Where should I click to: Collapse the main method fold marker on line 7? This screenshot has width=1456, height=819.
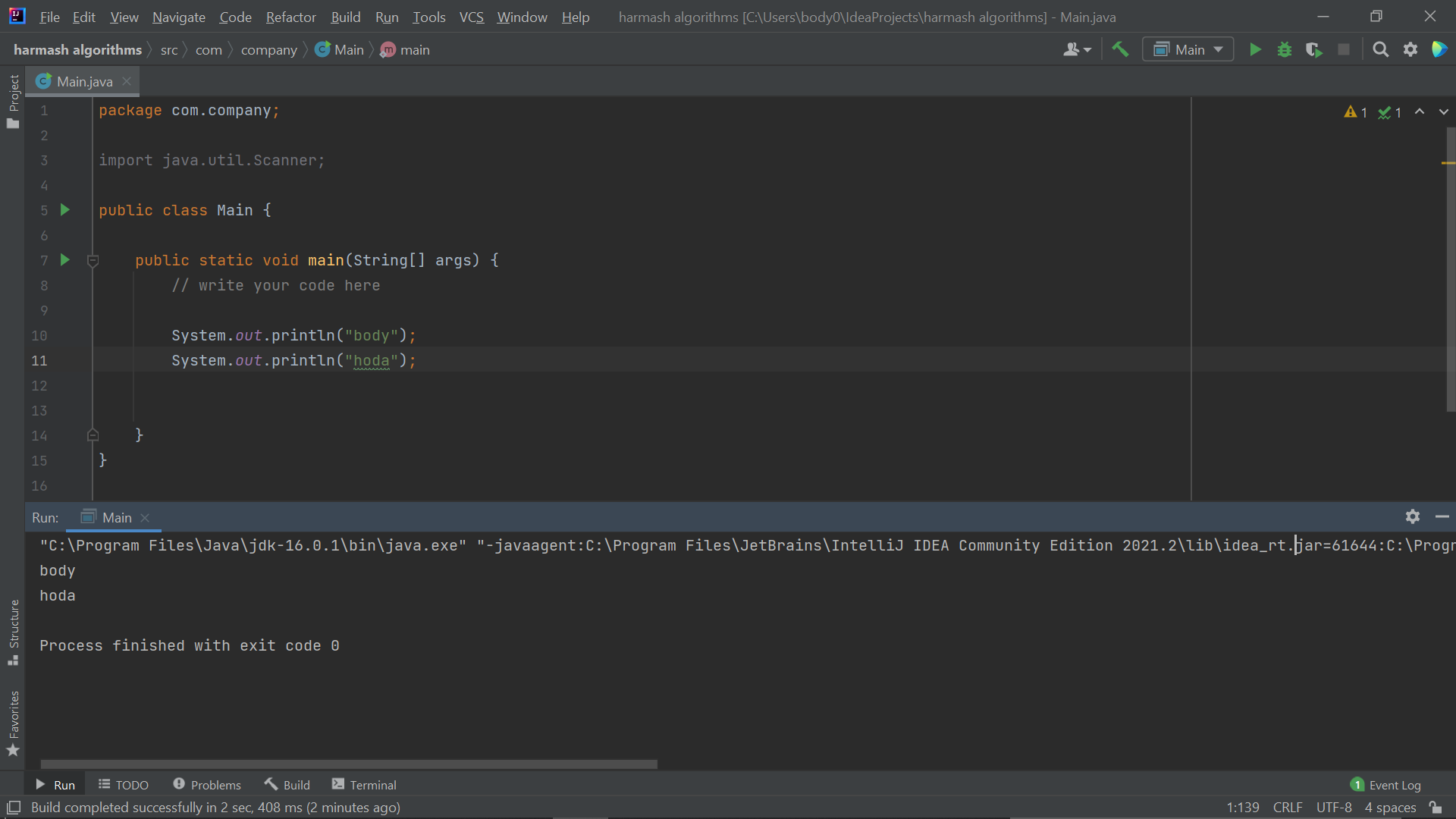(x=93, y=261)
